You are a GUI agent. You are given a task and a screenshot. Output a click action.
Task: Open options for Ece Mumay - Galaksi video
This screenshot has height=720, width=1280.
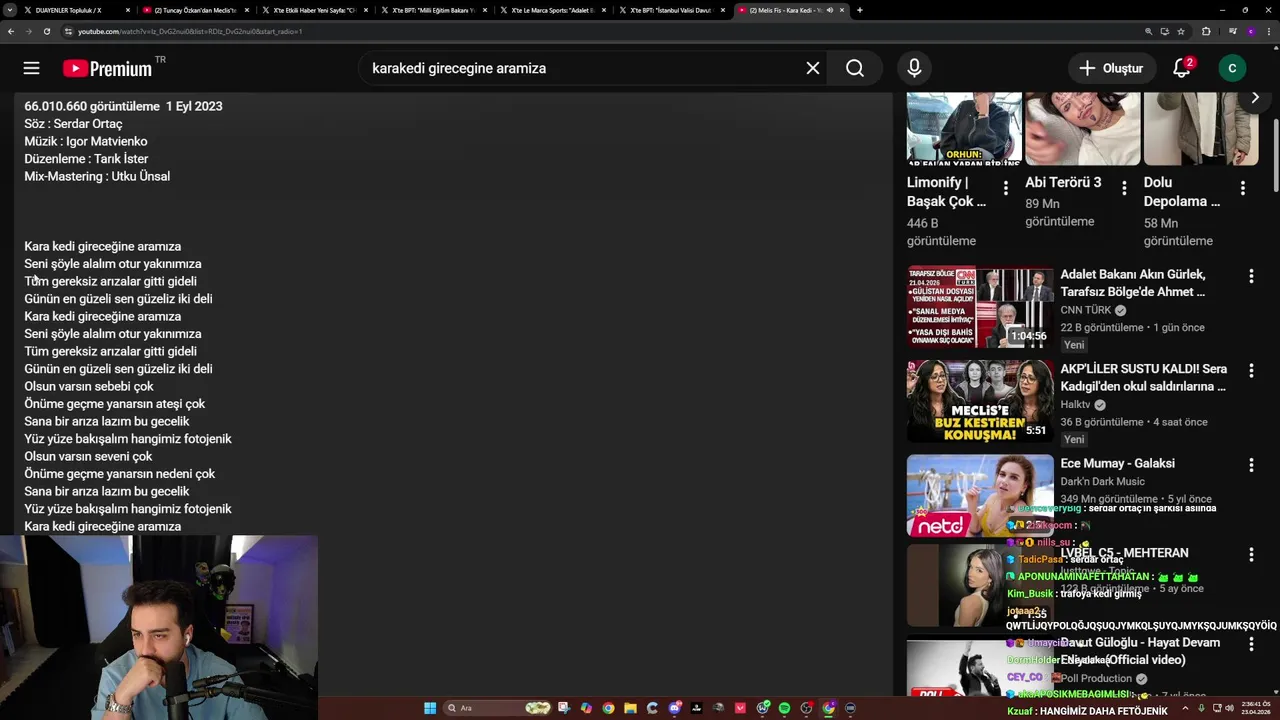pos(1250,465)
